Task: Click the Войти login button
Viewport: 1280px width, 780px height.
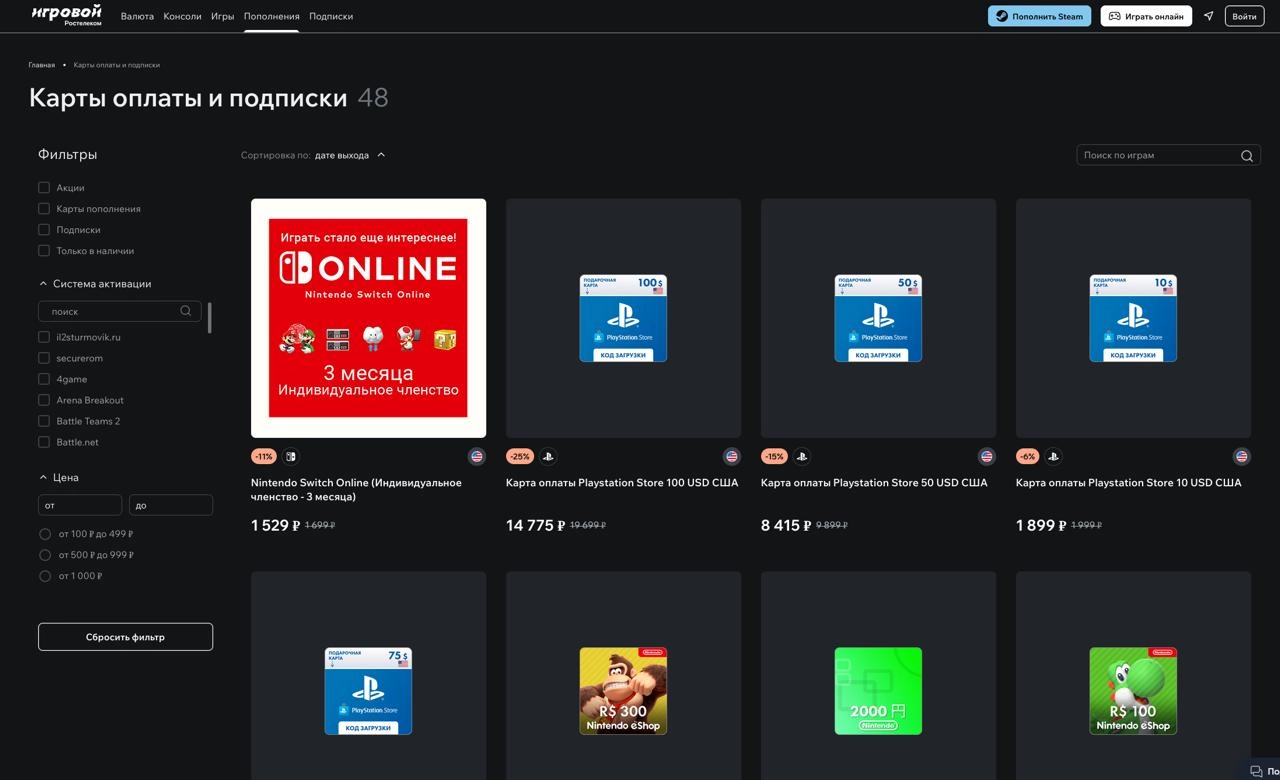Action: [1244, 16]
